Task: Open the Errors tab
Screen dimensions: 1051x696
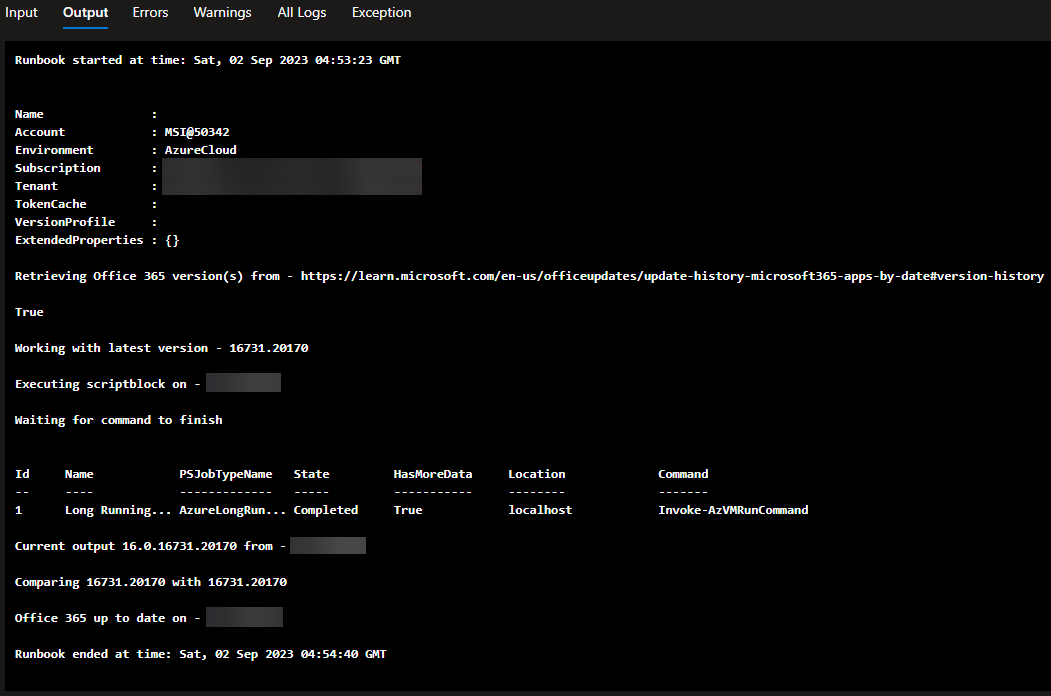Action: click(x=150, y=13)
